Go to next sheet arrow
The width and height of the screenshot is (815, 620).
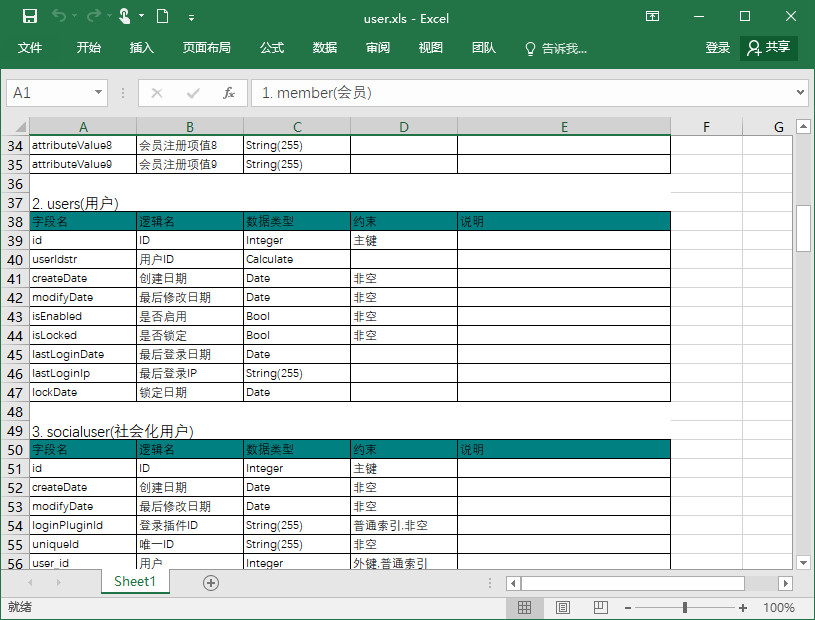pyautogui.click(x=58, y=583)
